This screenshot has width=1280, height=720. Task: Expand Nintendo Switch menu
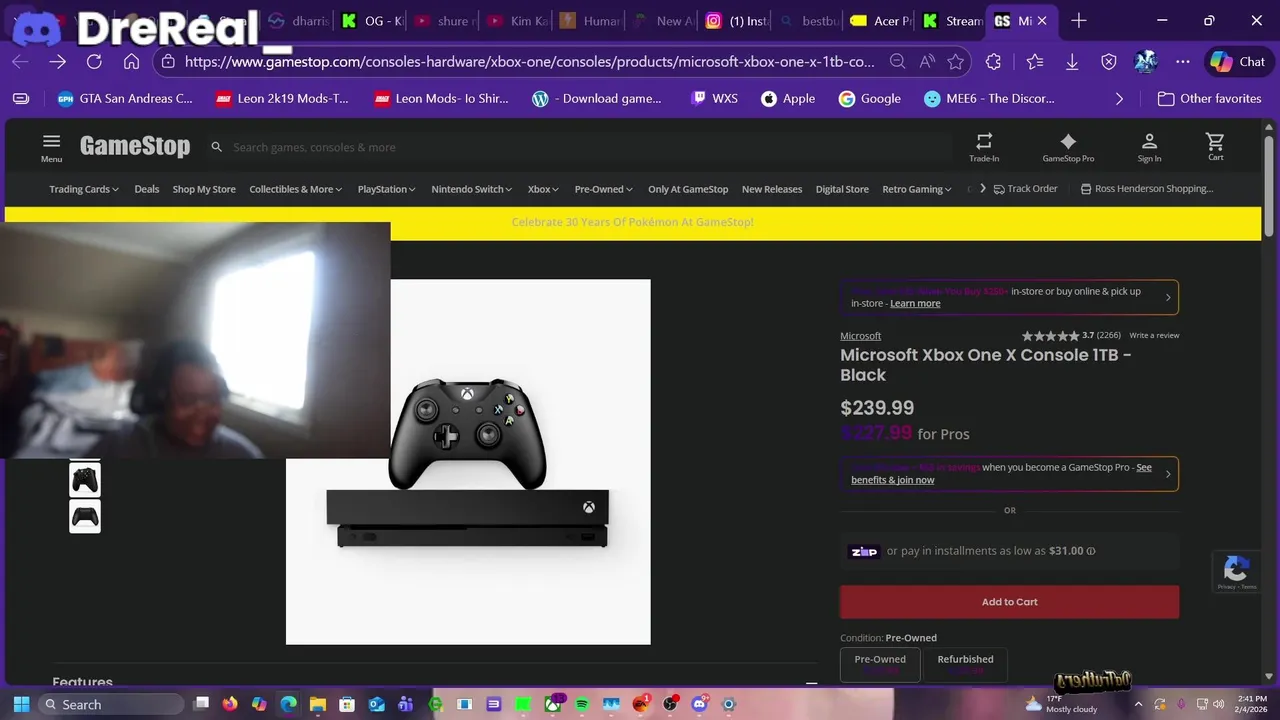pyautogui.click(x=471, y=189)
